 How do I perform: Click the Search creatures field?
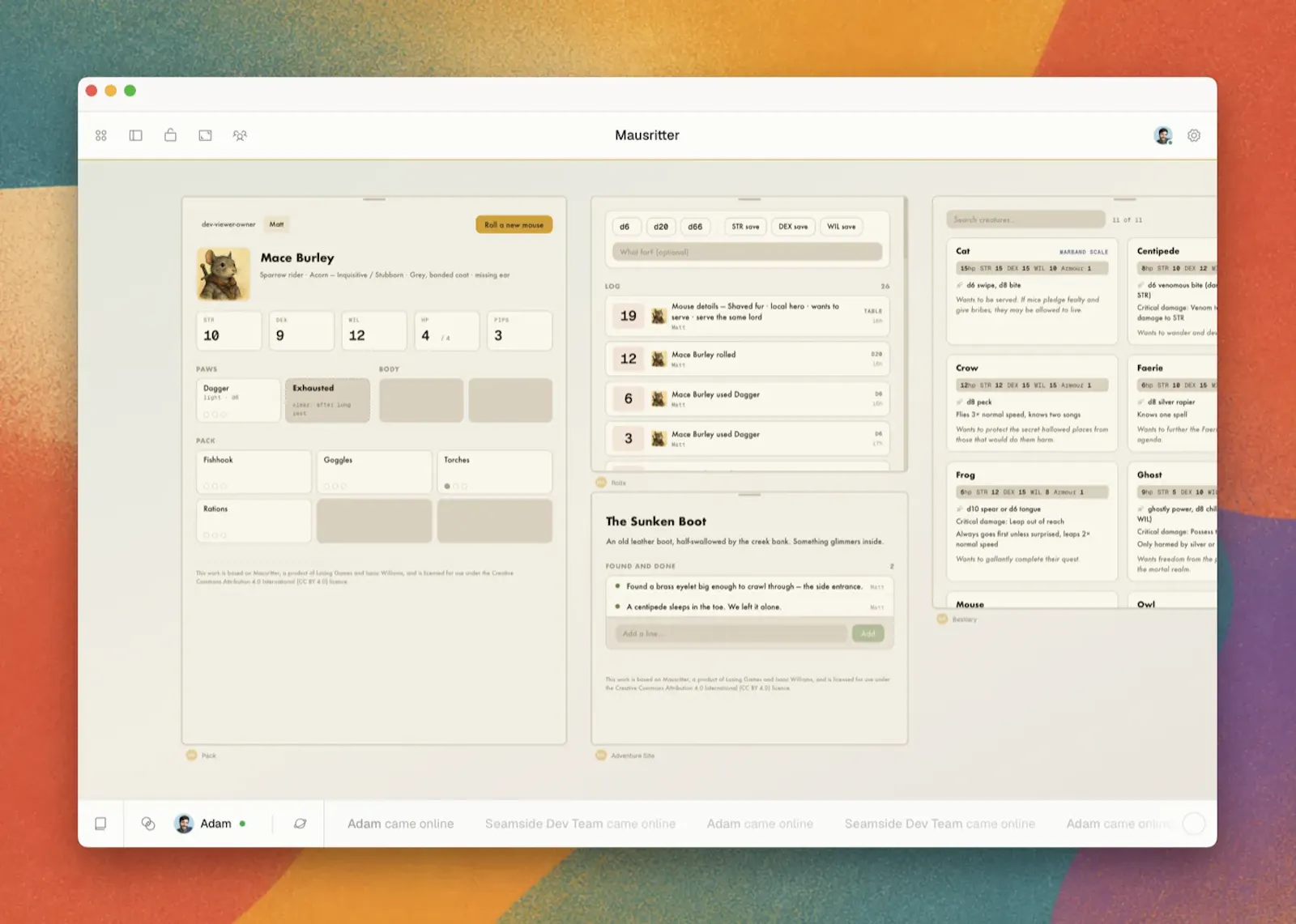click(x=1025, y=219)
